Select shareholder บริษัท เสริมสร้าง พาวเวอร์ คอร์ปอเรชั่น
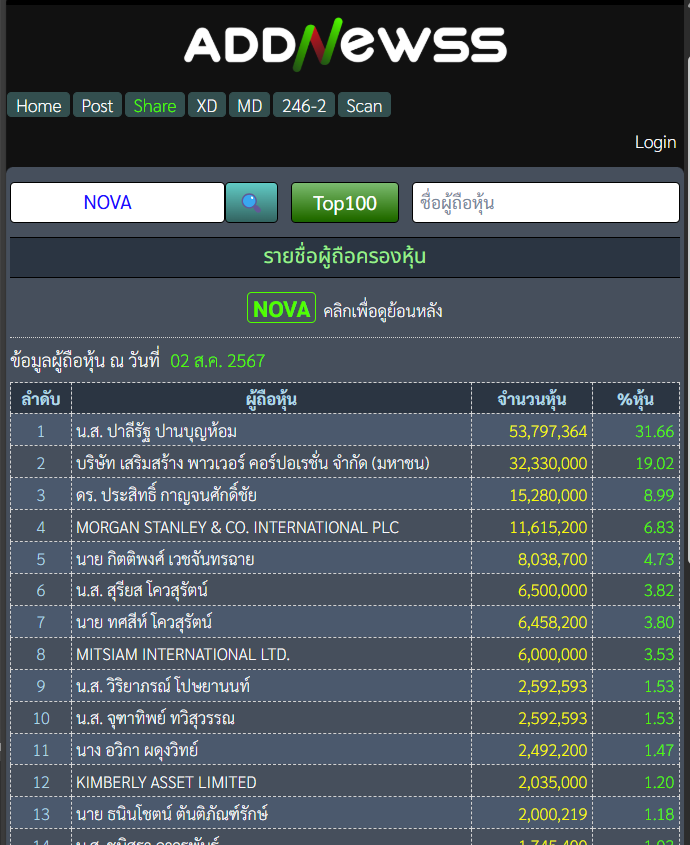 coord(253,463)
